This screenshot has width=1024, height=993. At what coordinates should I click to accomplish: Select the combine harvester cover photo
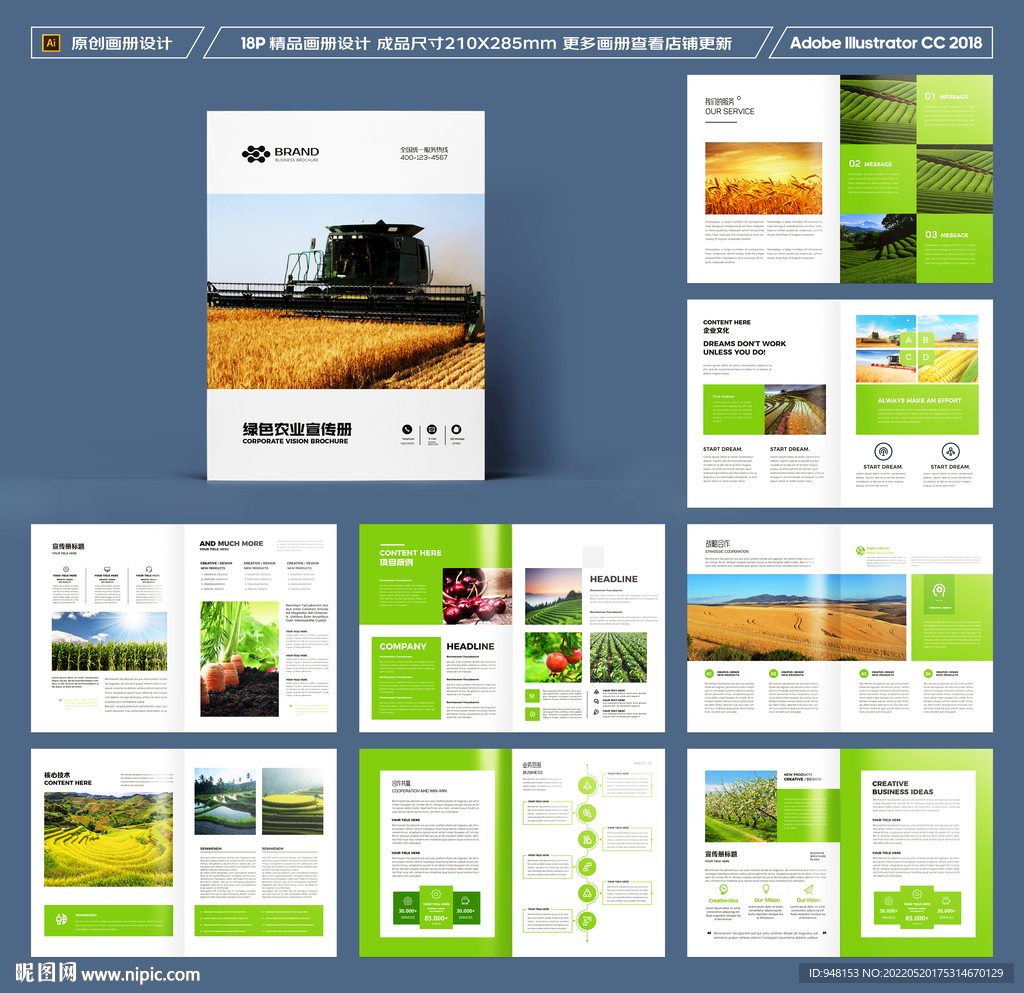[346, 291]
